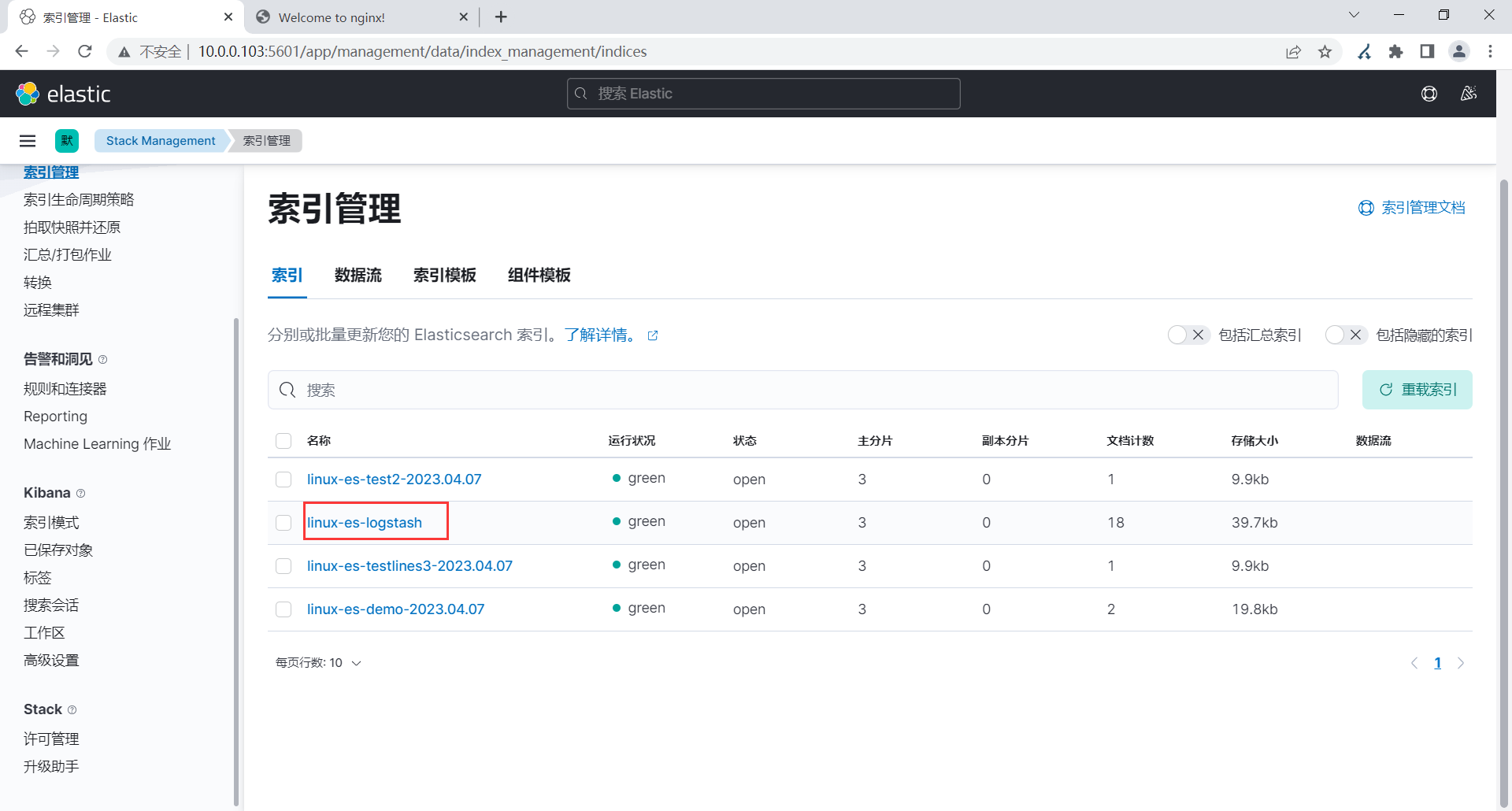Open the linux-es-logstash index
Image resolution: width=1512 pixels, height=811 pixels.
pyautogui.click(x=365, y=523)
